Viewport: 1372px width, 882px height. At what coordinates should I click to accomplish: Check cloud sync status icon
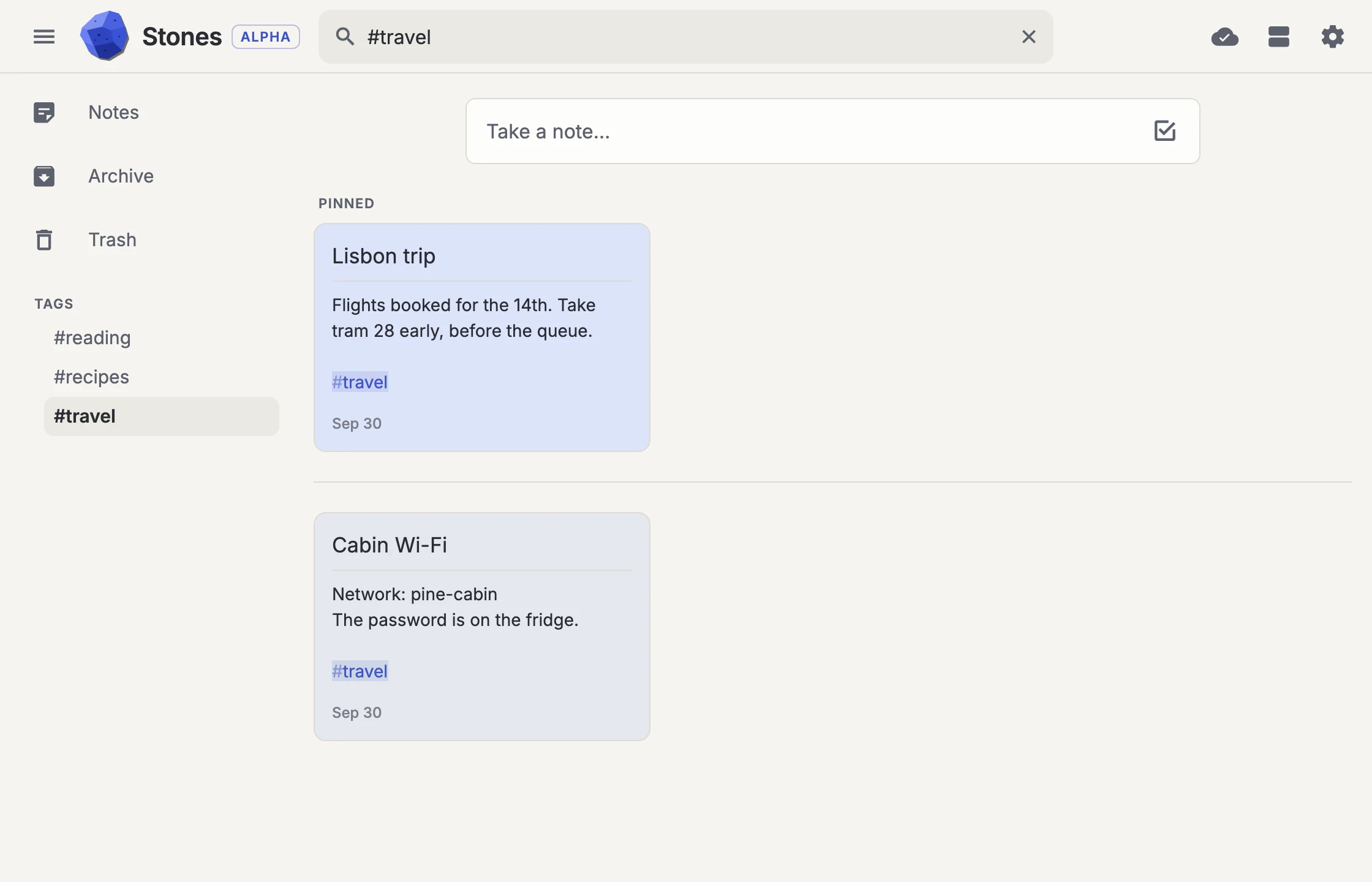1225,37
